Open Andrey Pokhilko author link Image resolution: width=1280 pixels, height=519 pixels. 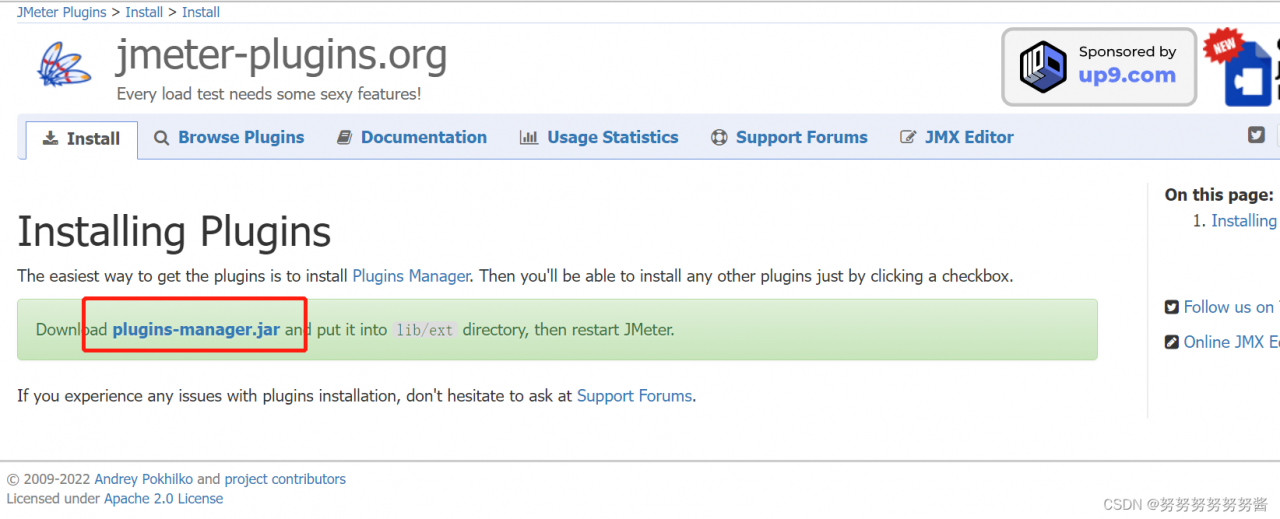point(144,479)
